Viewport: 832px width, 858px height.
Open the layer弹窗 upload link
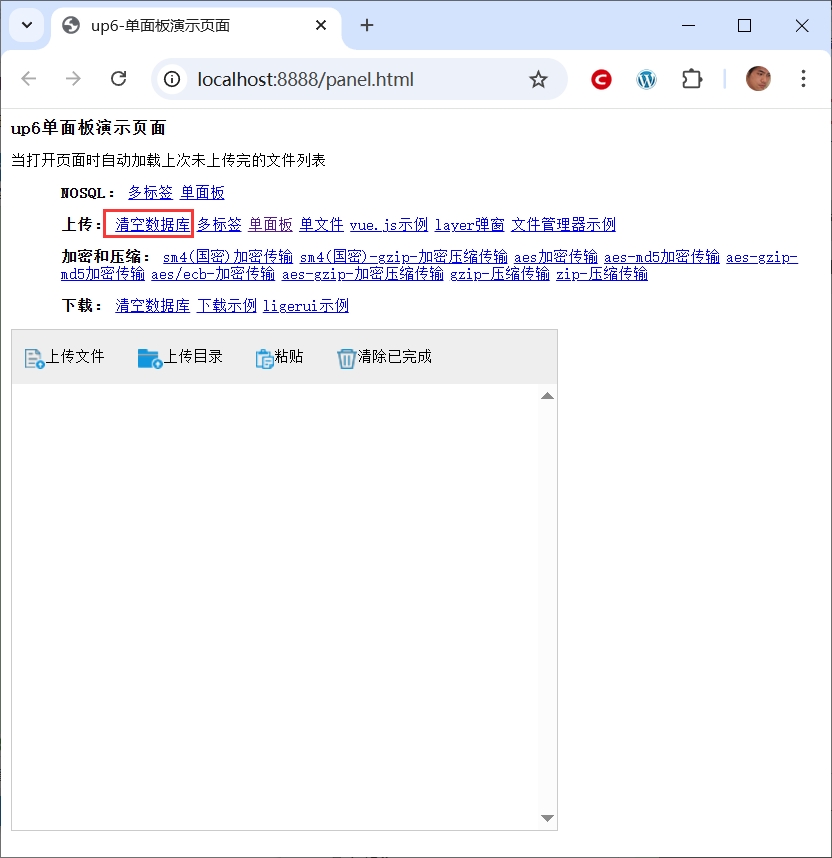(x=469, y=225)
